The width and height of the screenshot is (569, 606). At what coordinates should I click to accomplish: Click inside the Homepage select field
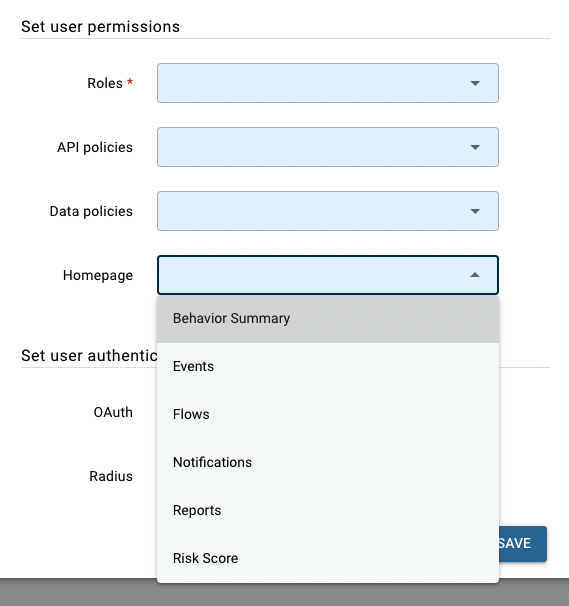tap(328, 275)
